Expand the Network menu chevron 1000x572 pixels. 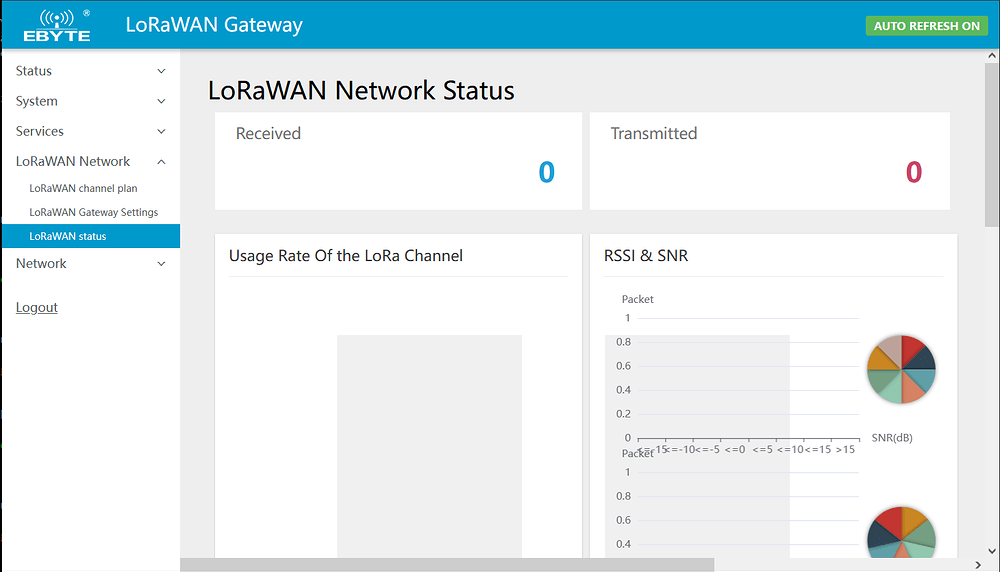pos(162,264)
